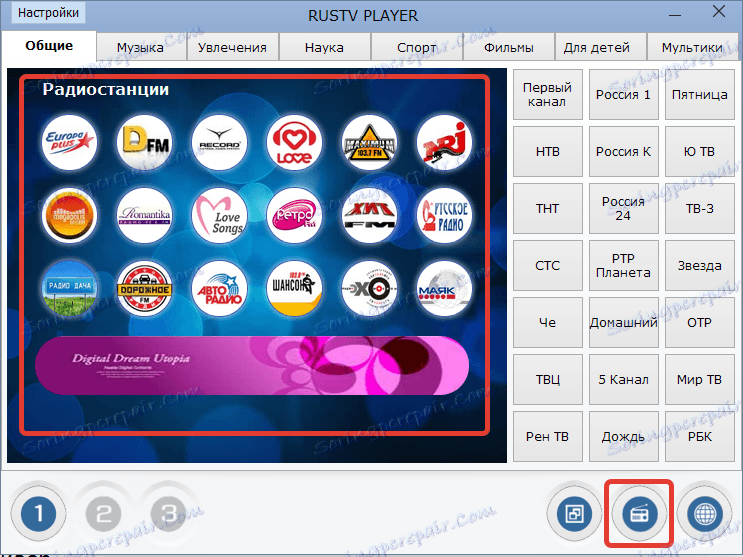
Task: Switch to the Музыка tab
Action: [140, 47]
